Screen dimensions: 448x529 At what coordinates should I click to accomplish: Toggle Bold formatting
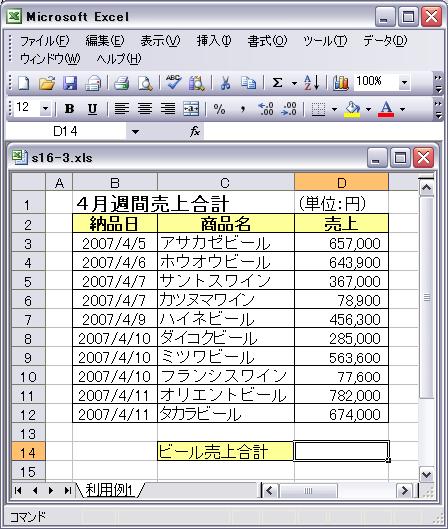69,109
